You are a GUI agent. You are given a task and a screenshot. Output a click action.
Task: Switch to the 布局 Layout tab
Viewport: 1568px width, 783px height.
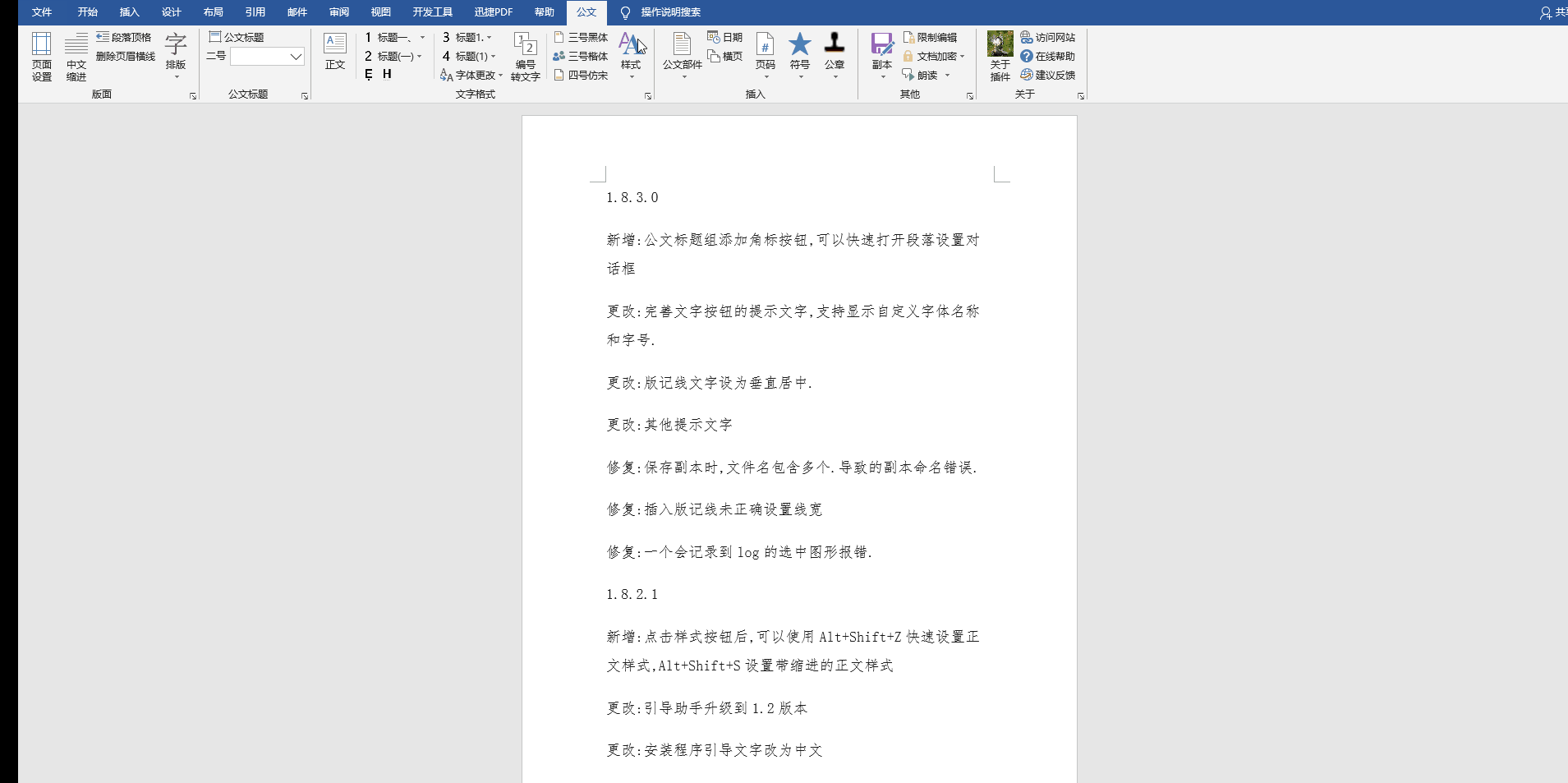point(214,12)
